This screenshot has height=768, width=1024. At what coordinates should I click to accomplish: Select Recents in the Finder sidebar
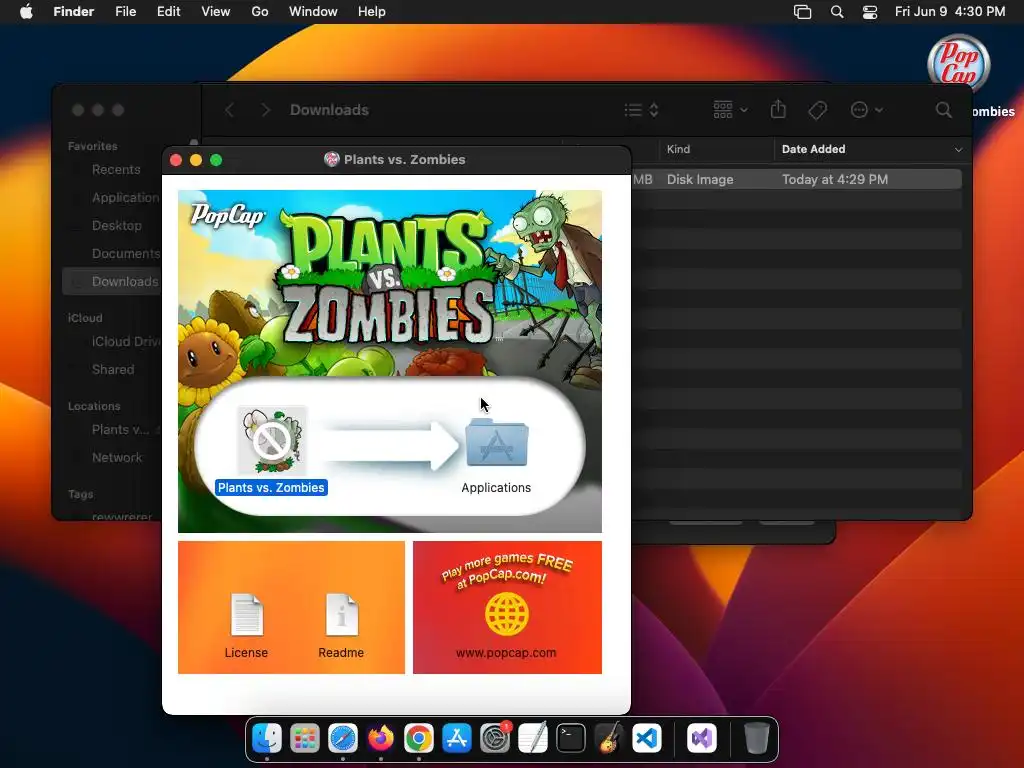[116, 169]
